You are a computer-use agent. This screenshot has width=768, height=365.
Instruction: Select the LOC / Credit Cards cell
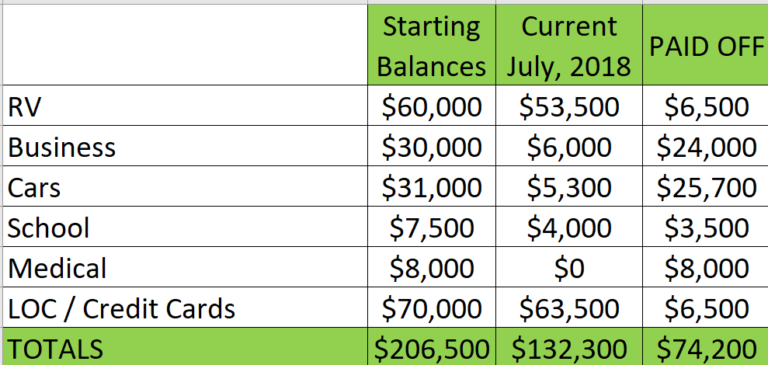tap(185, 308)
